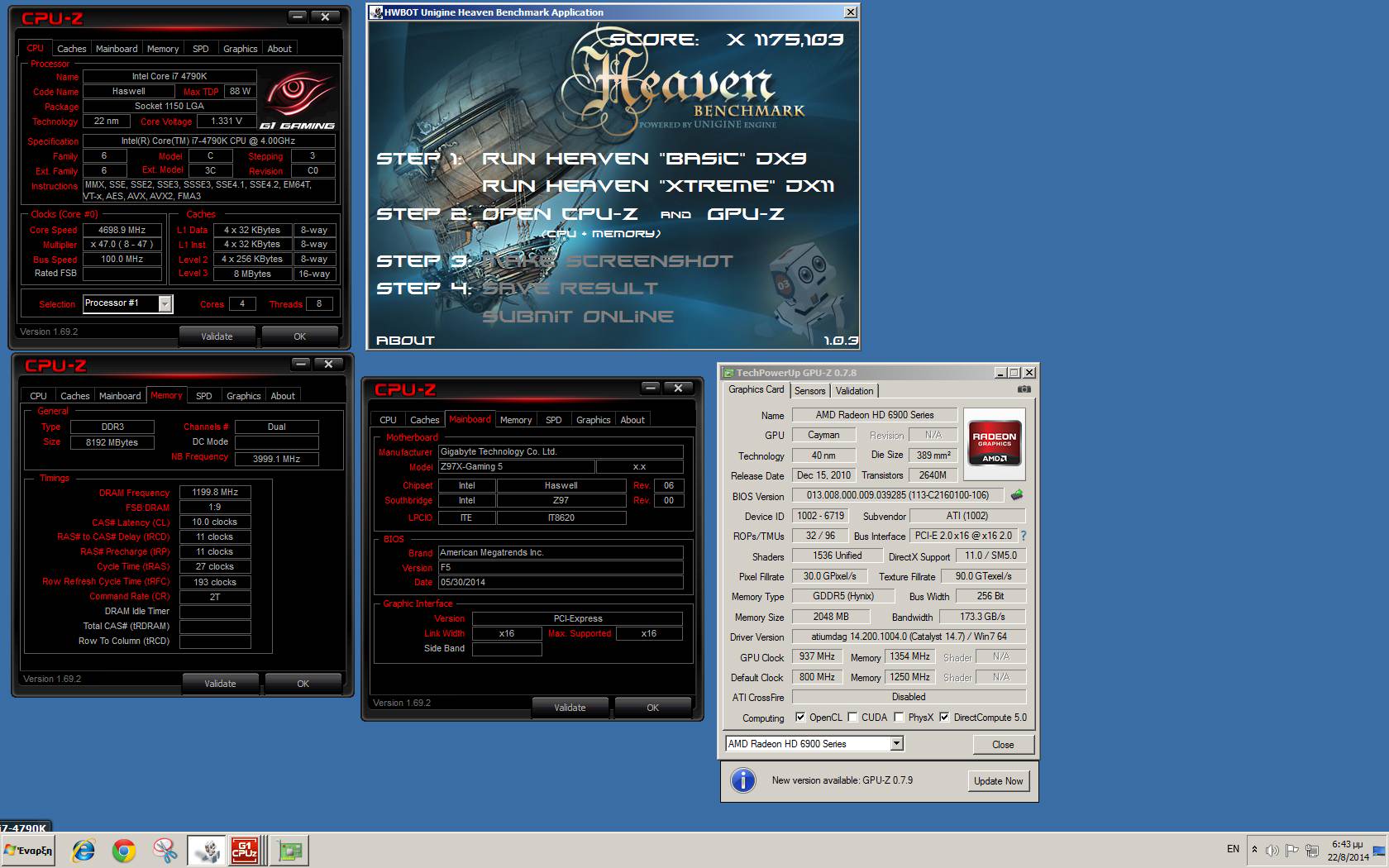
Task: Click the Radeon Graphics logo in GPU-Z
Action: pyautogui.click(x=995, y=444)
